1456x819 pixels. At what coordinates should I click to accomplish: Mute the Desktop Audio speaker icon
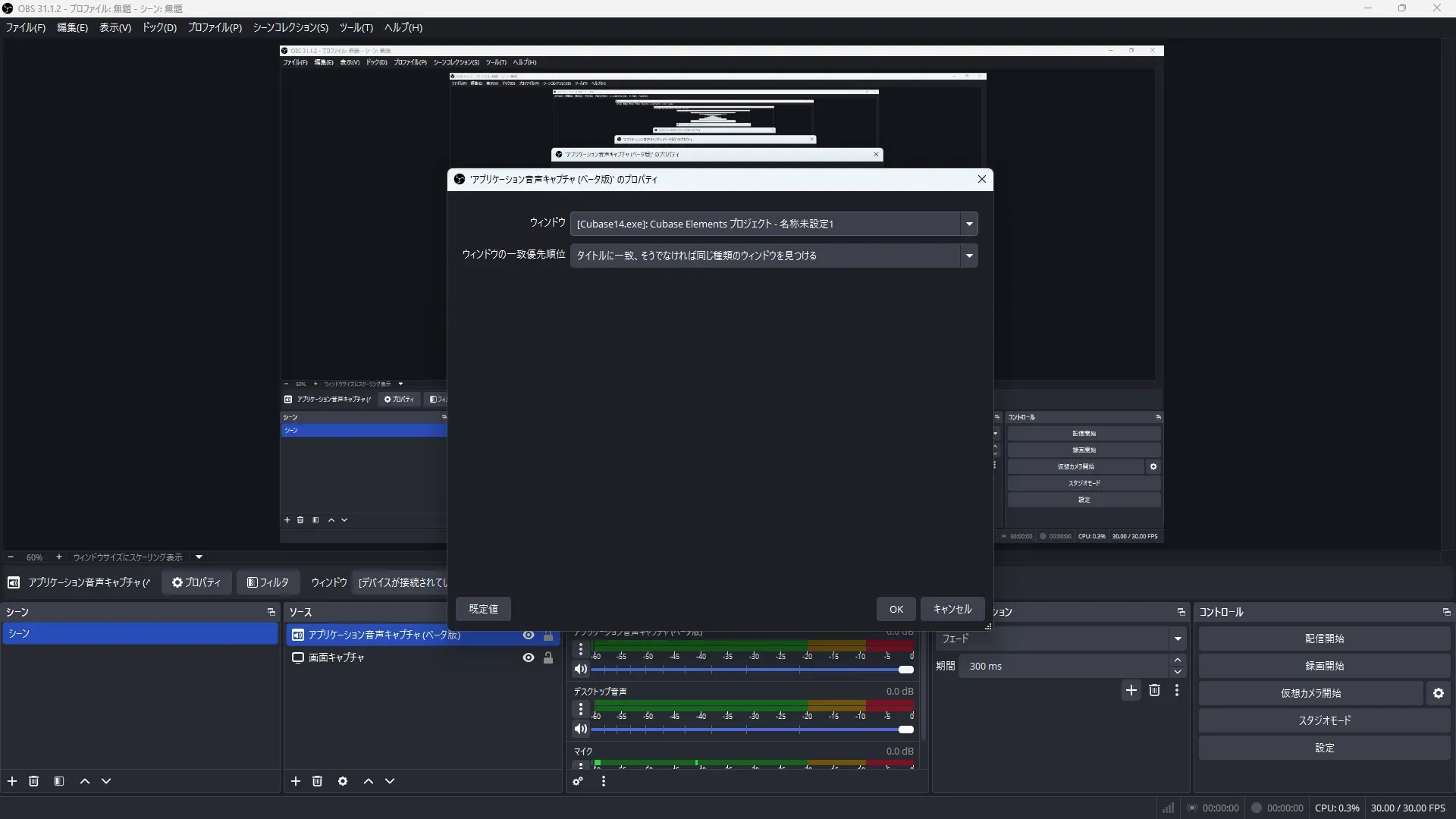coord(580,729)
